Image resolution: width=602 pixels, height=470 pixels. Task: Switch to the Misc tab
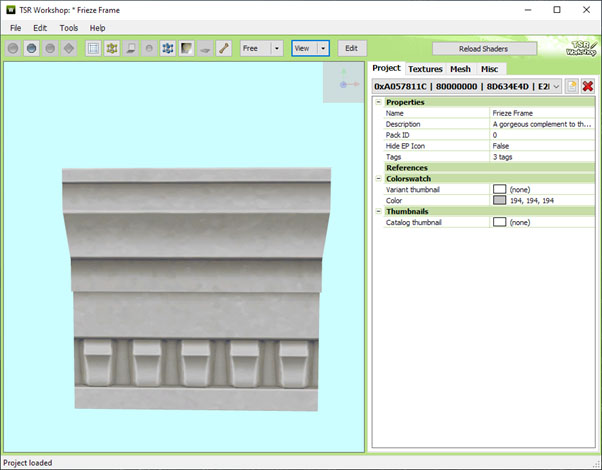(490, 69)
